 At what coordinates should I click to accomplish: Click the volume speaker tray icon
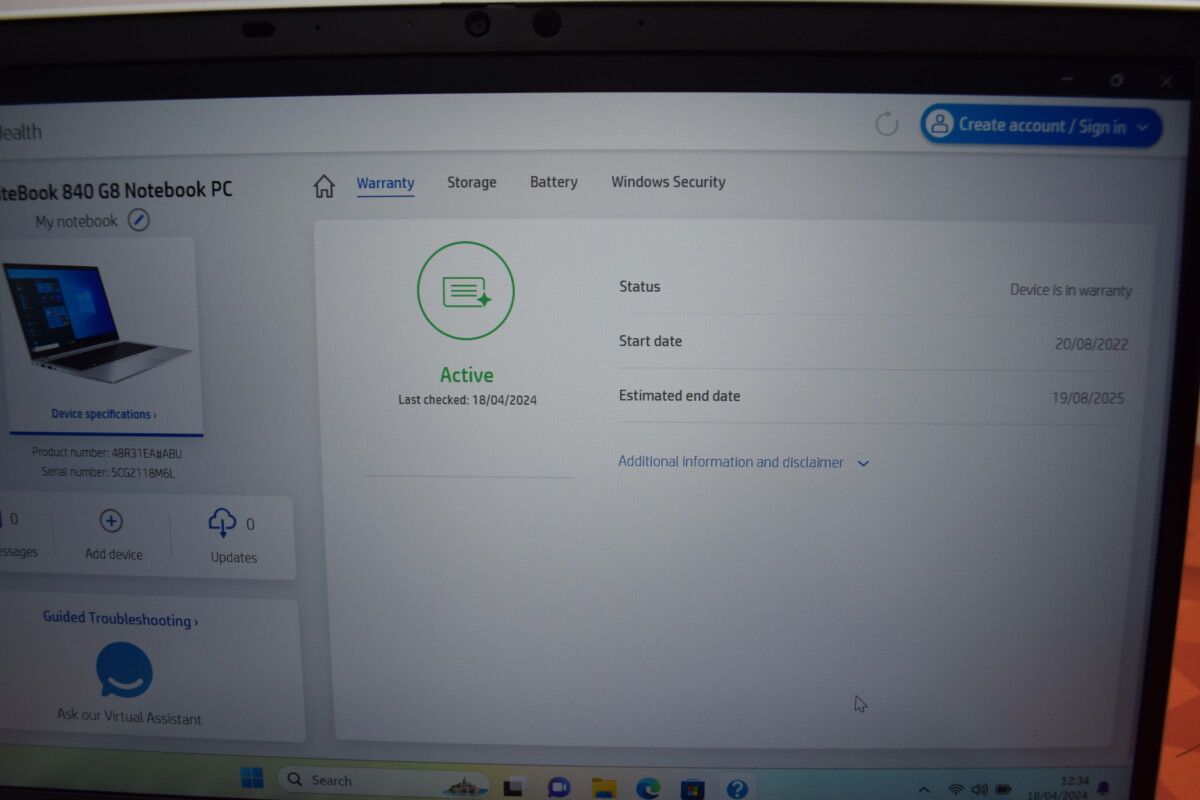pos(979,790)
